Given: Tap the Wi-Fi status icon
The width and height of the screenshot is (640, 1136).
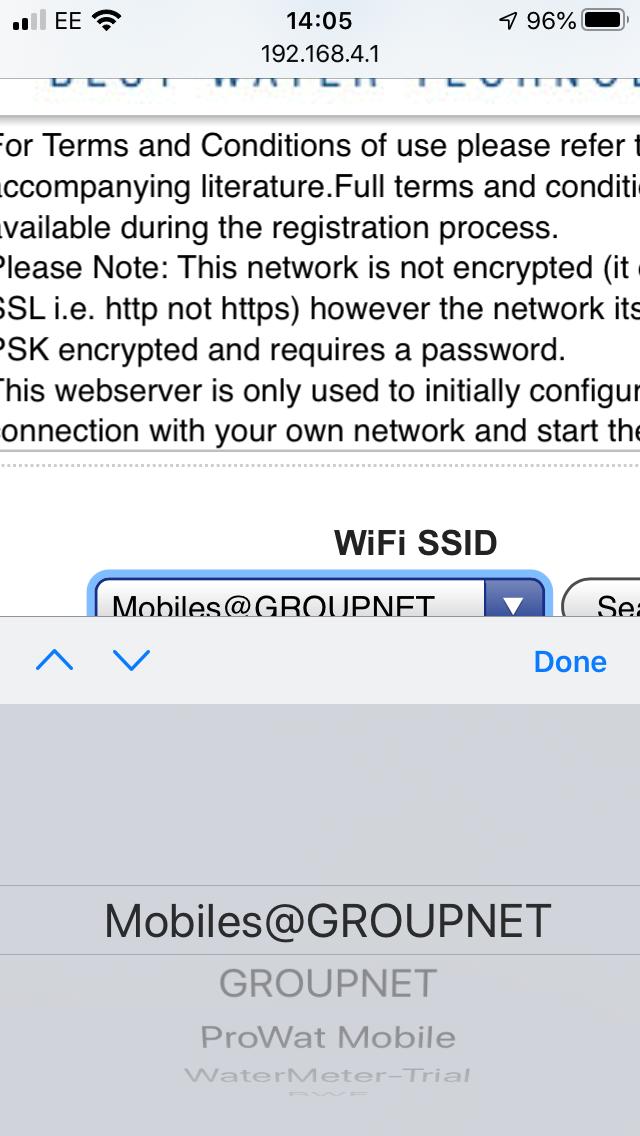Looking at the screenshot, I should [x=107, y=21].
